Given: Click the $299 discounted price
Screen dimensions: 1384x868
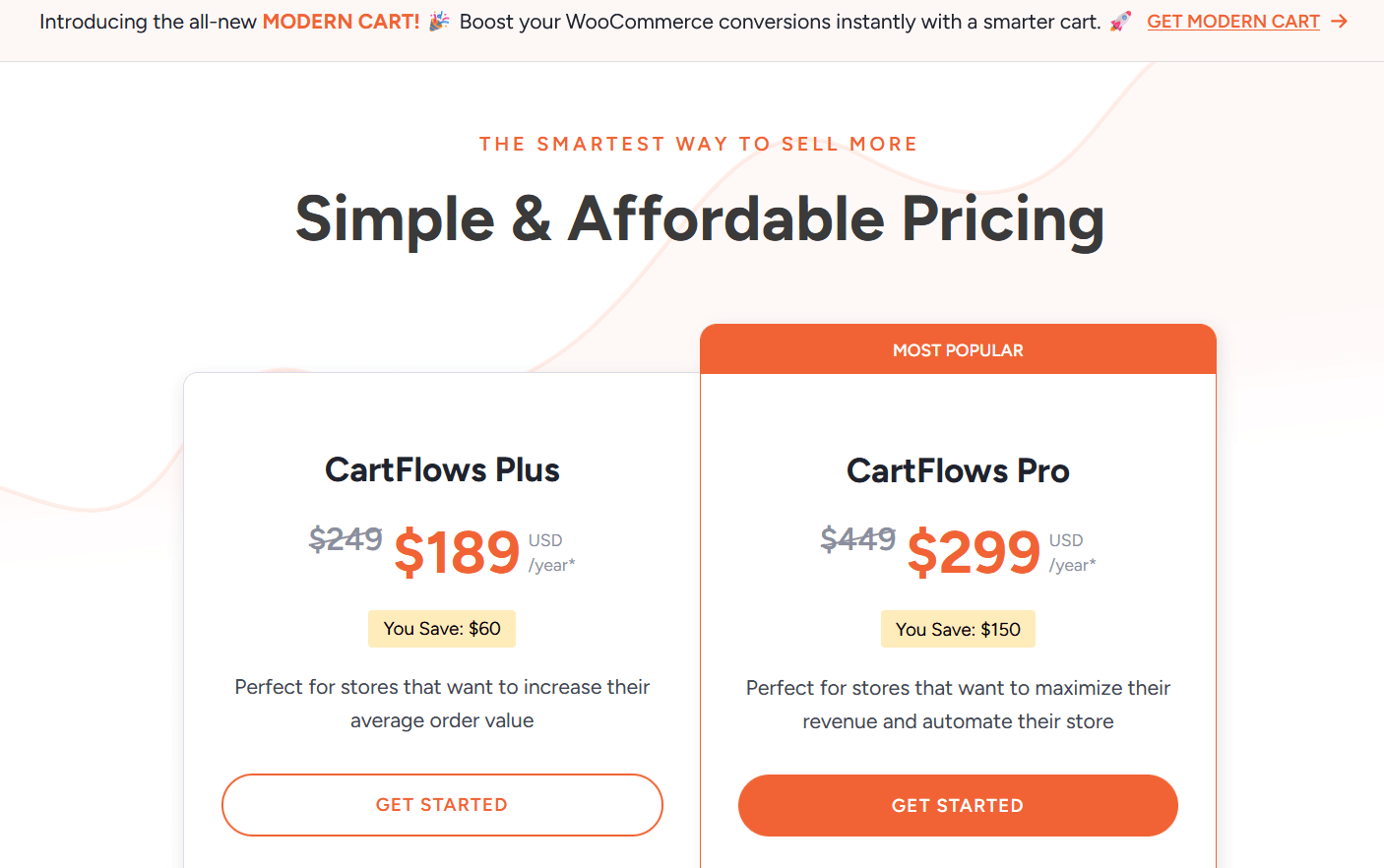Looking at the screenshot, I should coord(973,552).
